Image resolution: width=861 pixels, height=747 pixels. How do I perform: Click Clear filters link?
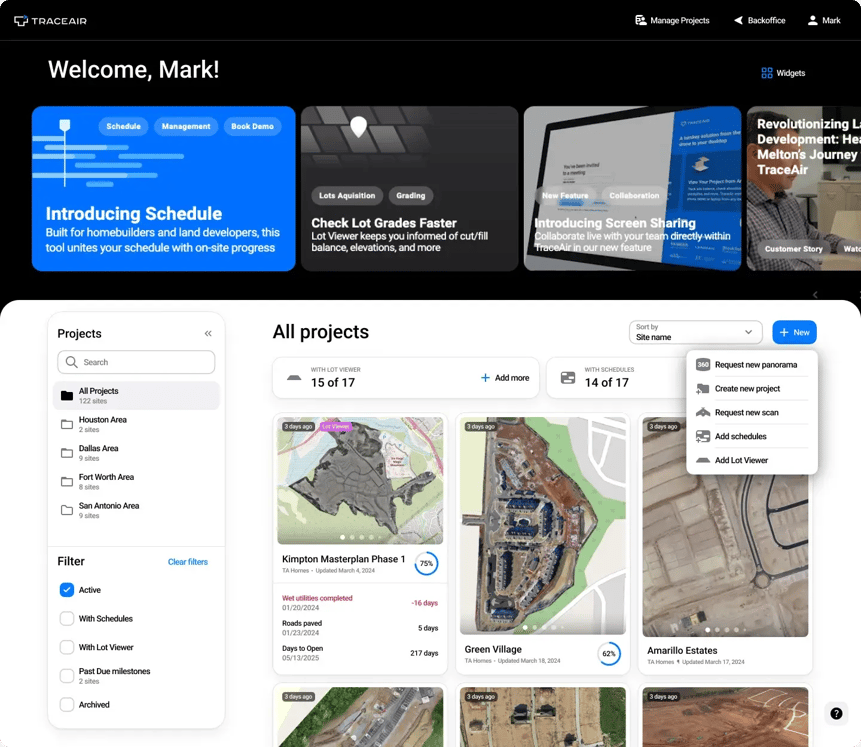[188, 561]
